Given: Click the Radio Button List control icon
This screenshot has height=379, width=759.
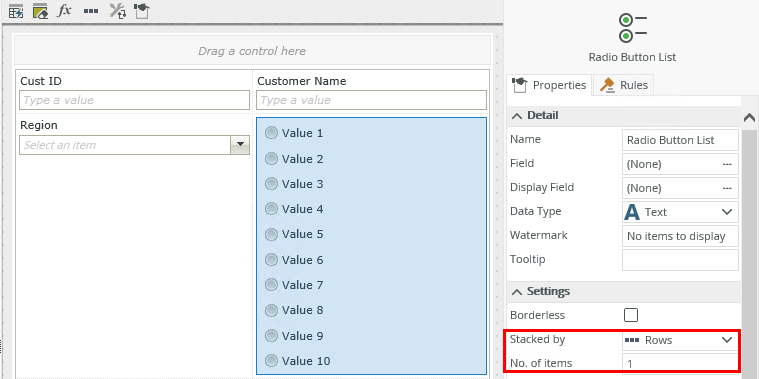Looking at the screenshot, I should [x=632, y=28].
